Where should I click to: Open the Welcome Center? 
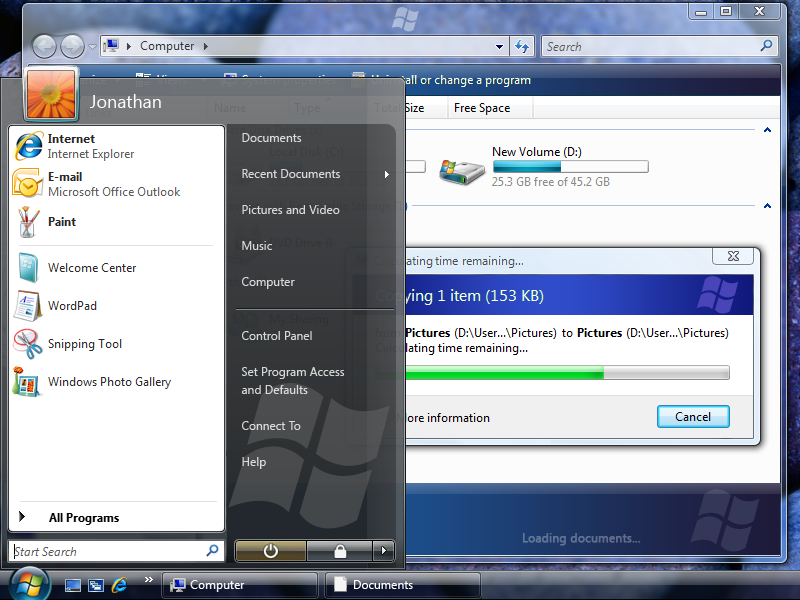91,267
